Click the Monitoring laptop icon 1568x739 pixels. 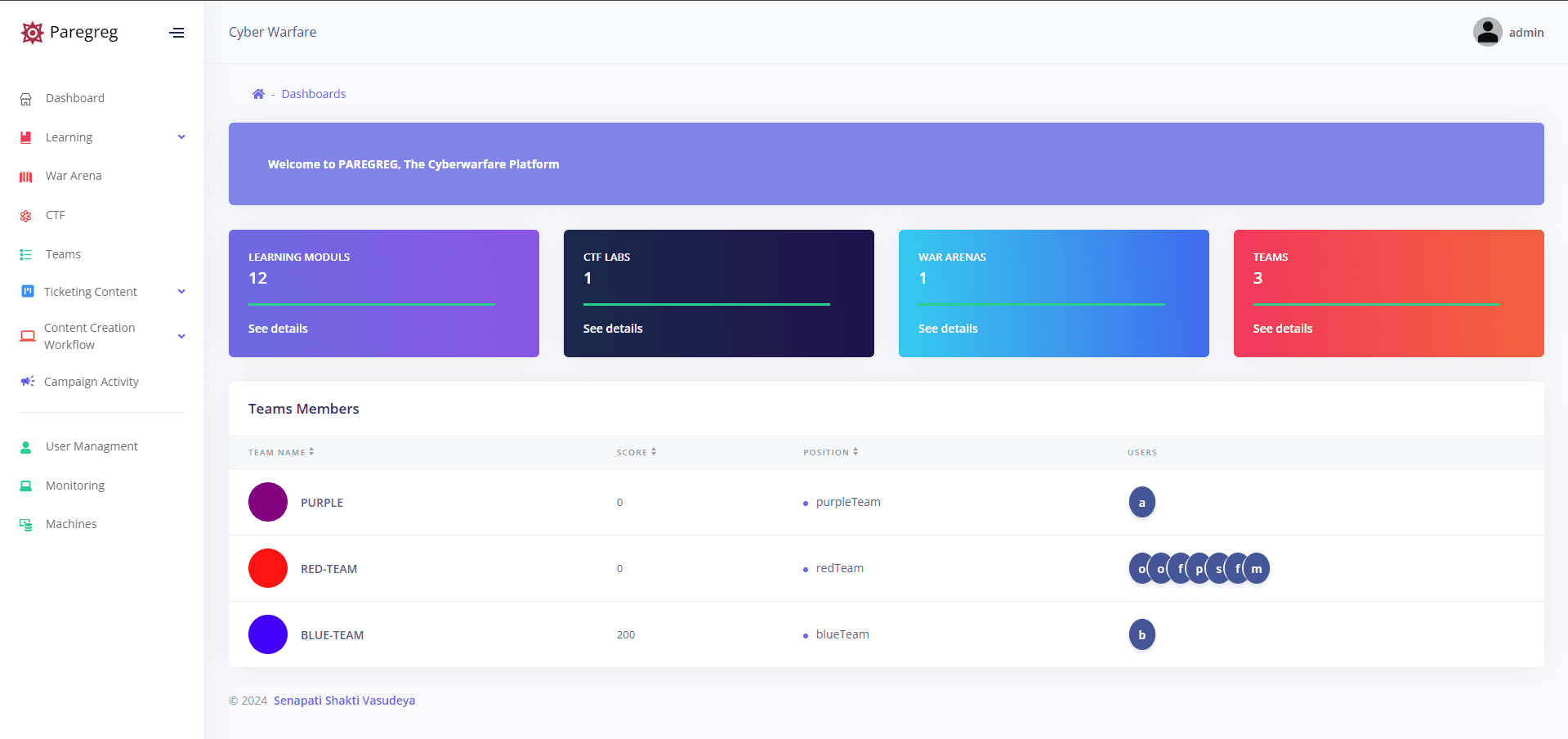pyautogui.click(x=26, y=486)
